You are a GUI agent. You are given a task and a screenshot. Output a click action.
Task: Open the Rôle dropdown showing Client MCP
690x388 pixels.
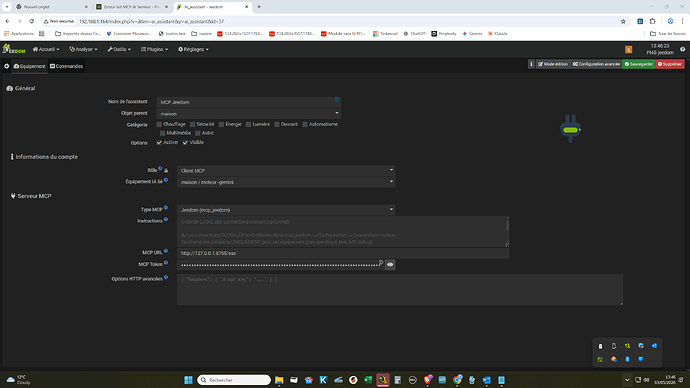coord(286,171)
